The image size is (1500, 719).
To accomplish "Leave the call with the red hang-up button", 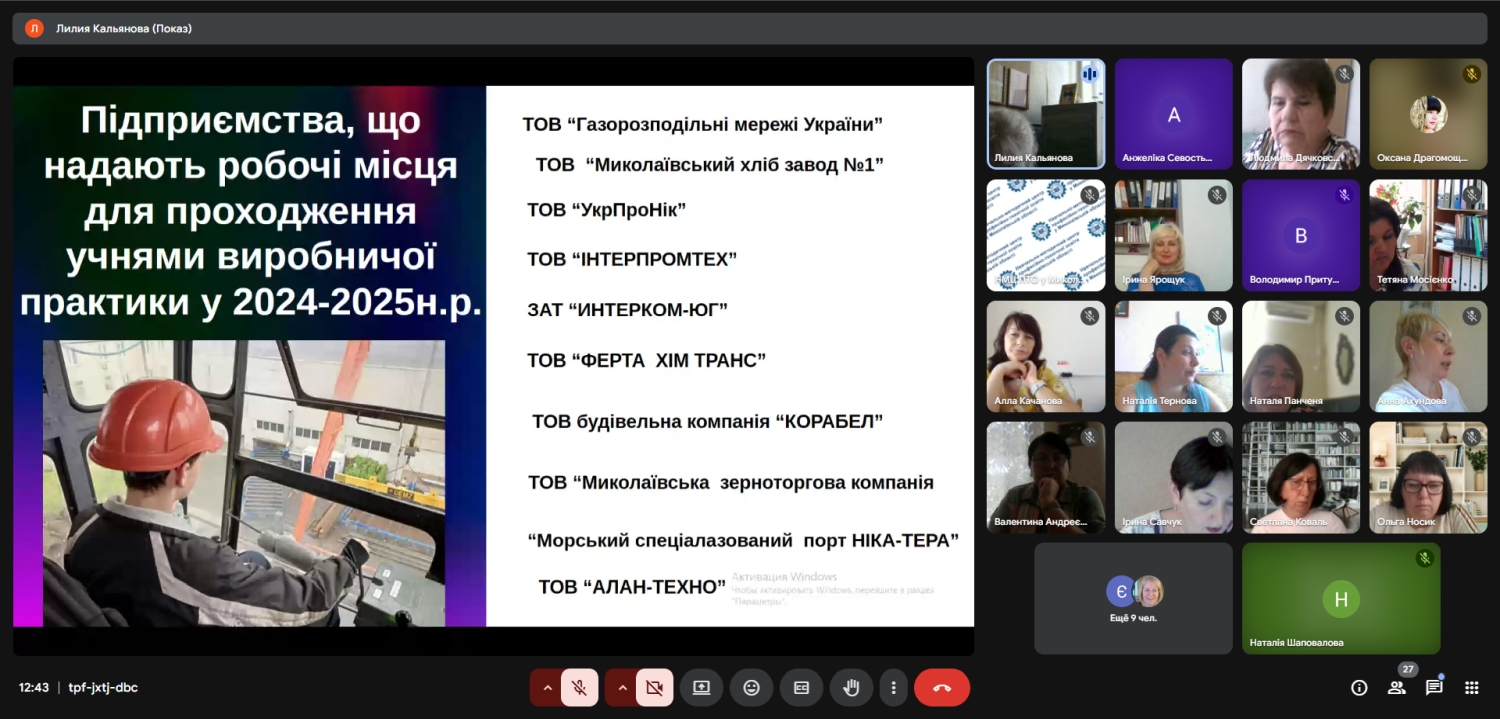I will tap(942, 688).
